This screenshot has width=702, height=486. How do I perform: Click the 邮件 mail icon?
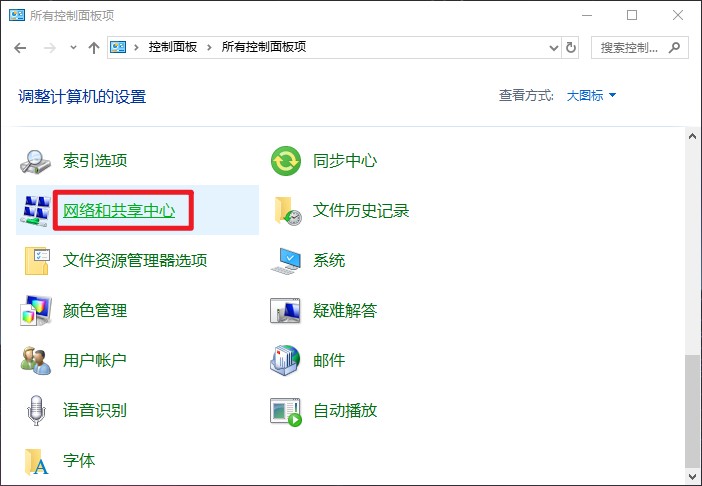pos(285,360)
